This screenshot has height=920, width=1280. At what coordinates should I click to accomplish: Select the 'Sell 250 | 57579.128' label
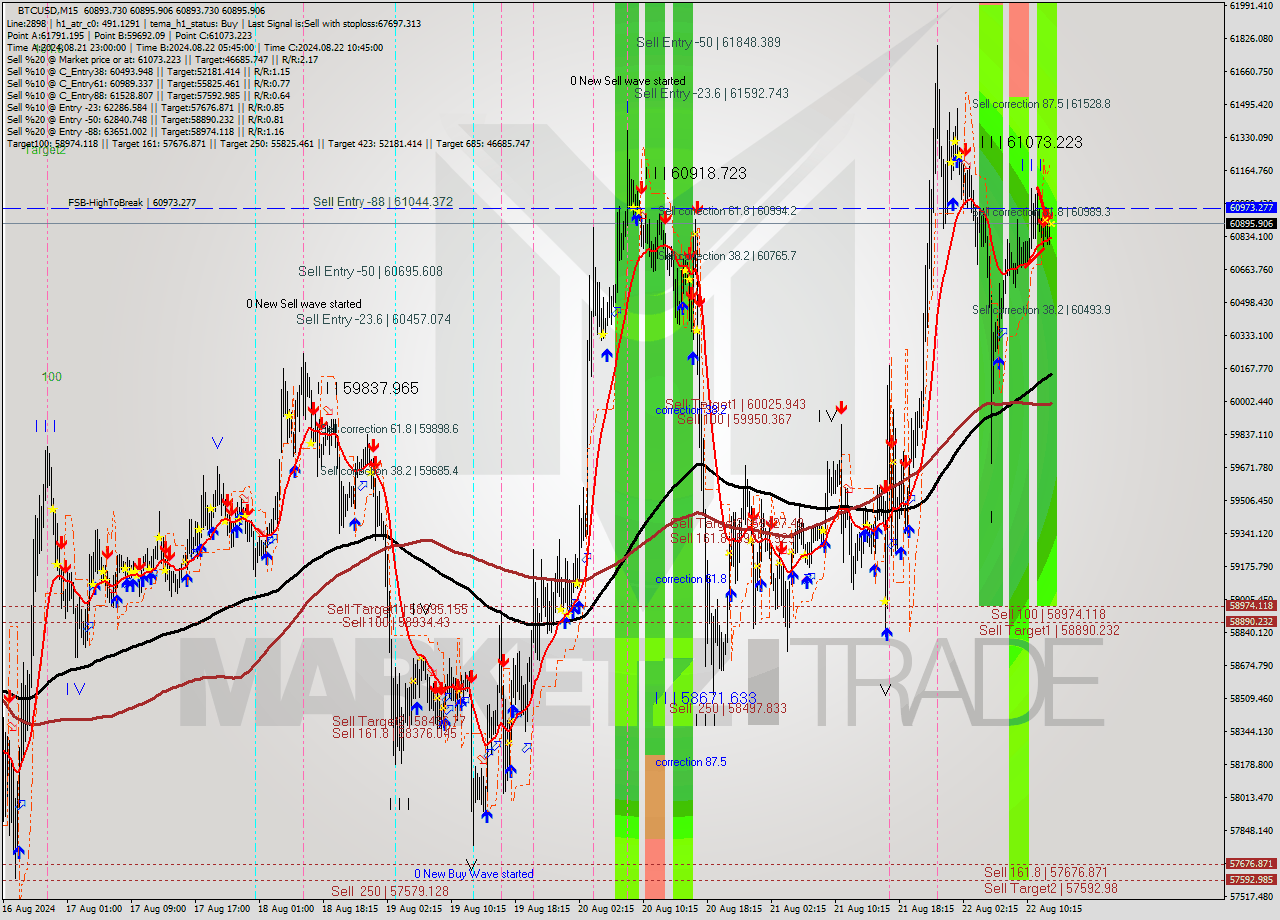tap(390, 890)
